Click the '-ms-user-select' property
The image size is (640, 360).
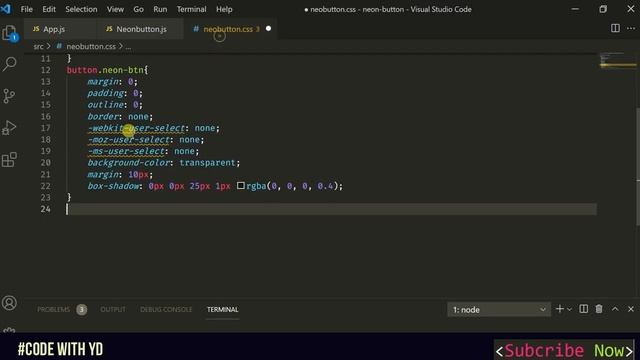pos(126,151)
